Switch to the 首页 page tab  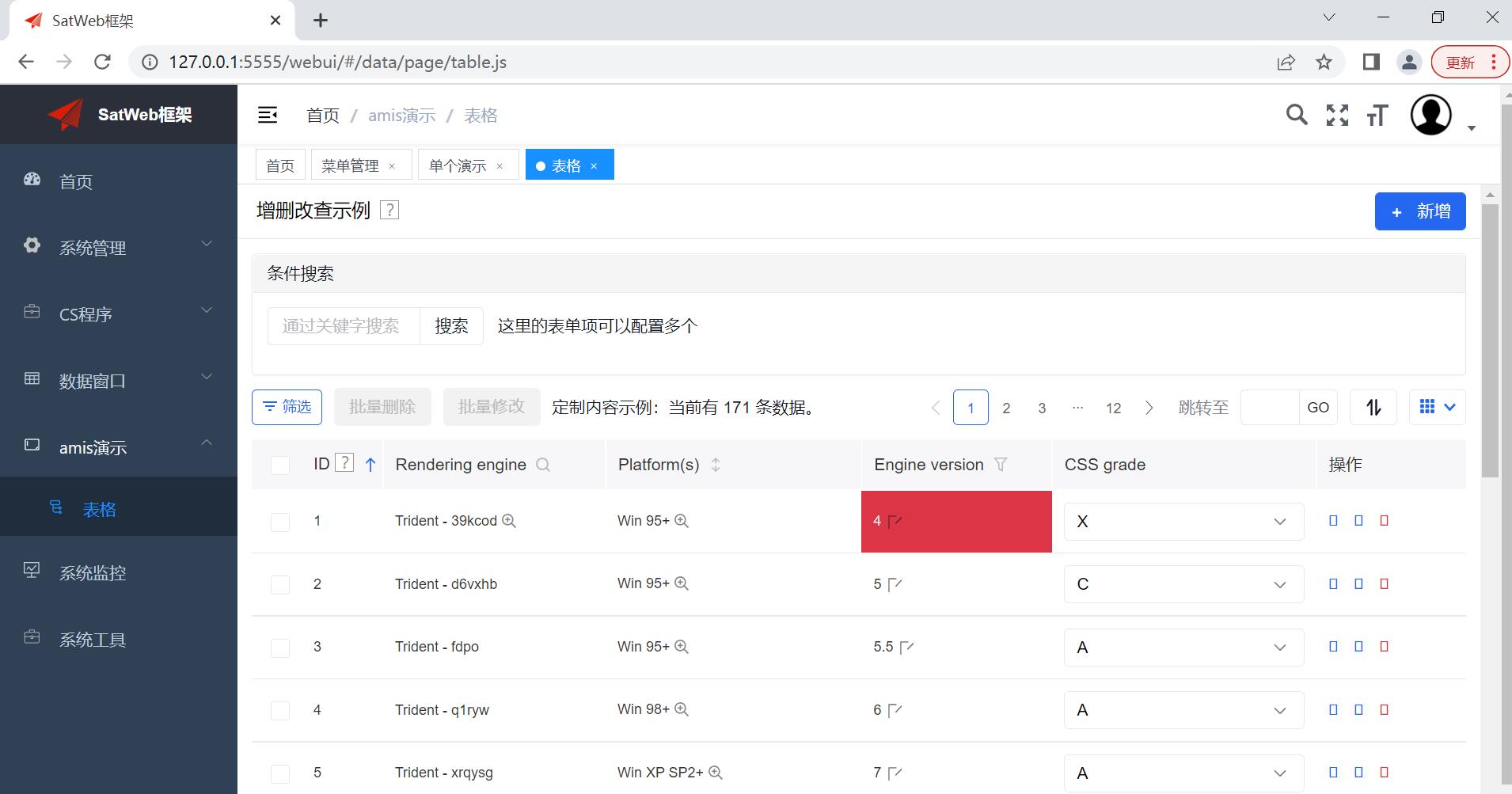[x=280, y=165]
